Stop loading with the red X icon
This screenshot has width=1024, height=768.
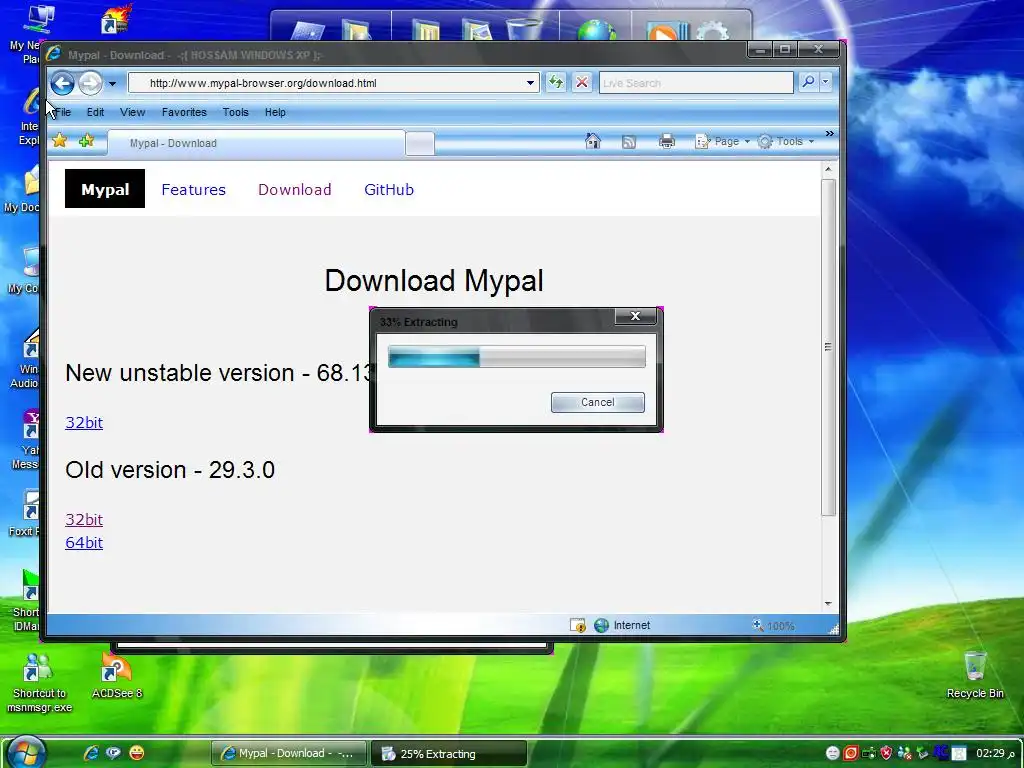click(x=582, y=82)
